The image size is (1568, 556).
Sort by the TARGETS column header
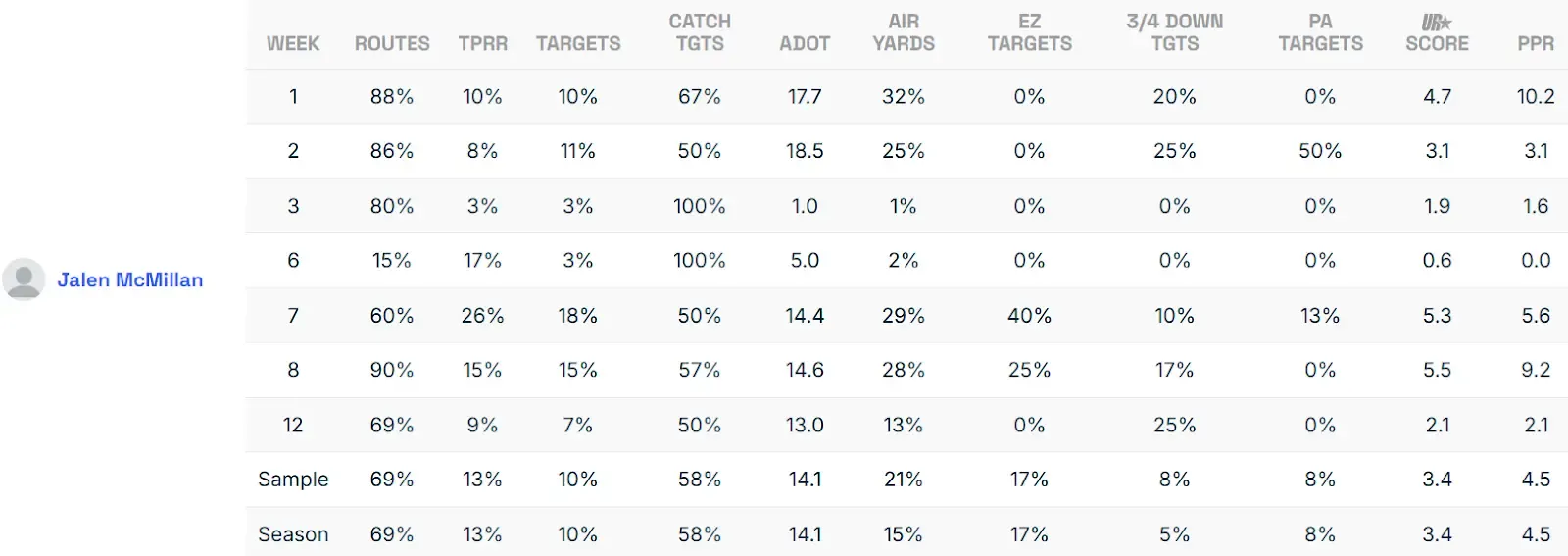[578, 44]
